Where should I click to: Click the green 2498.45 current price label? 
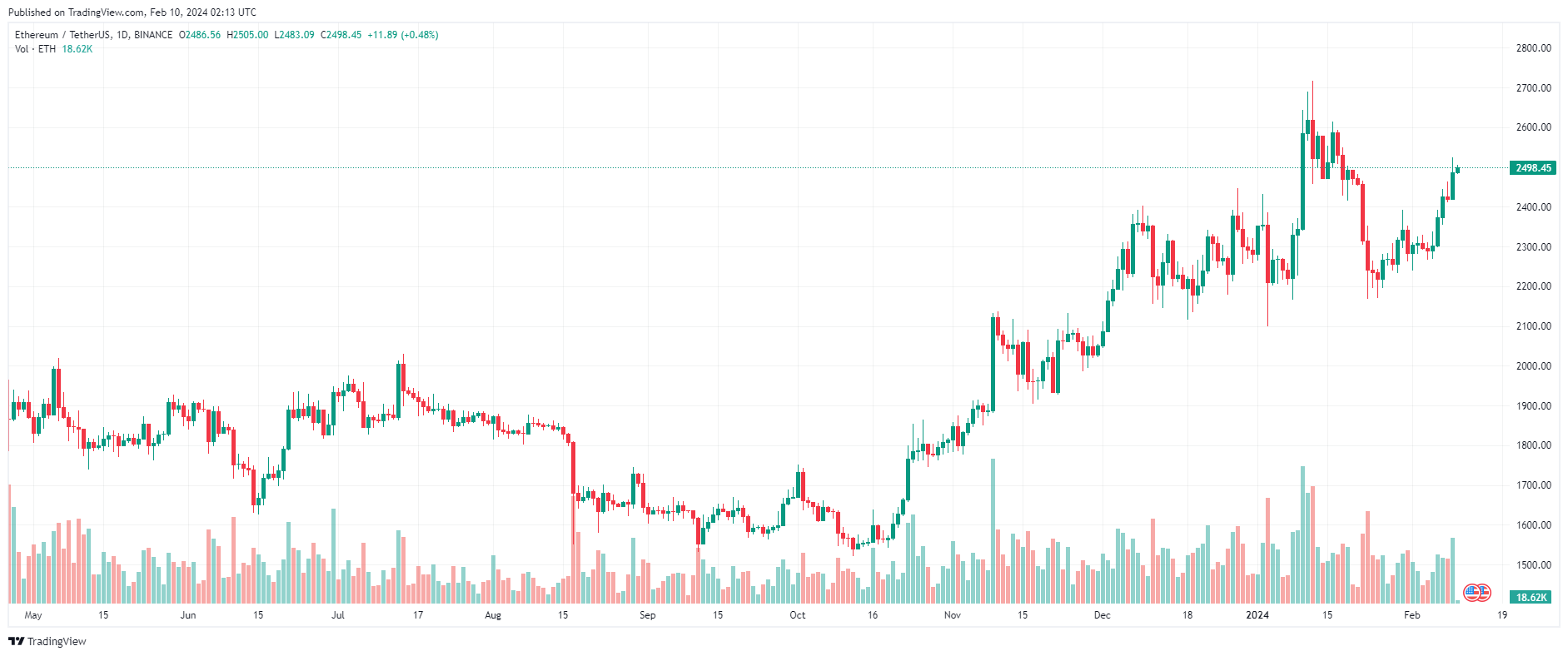[1533, 168]
